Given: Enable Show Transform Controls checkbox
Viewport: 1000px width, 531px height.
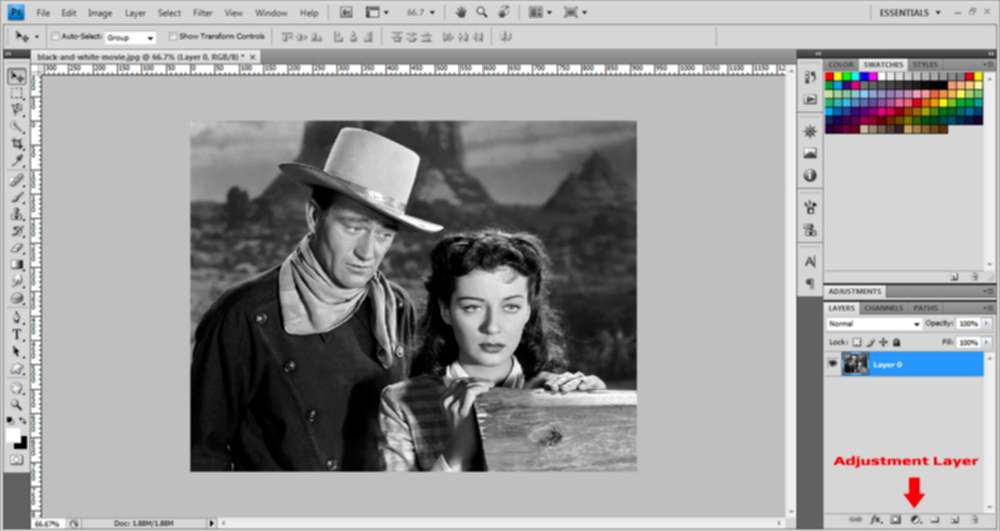Looking at the screenshot, I should coord(173,36).
